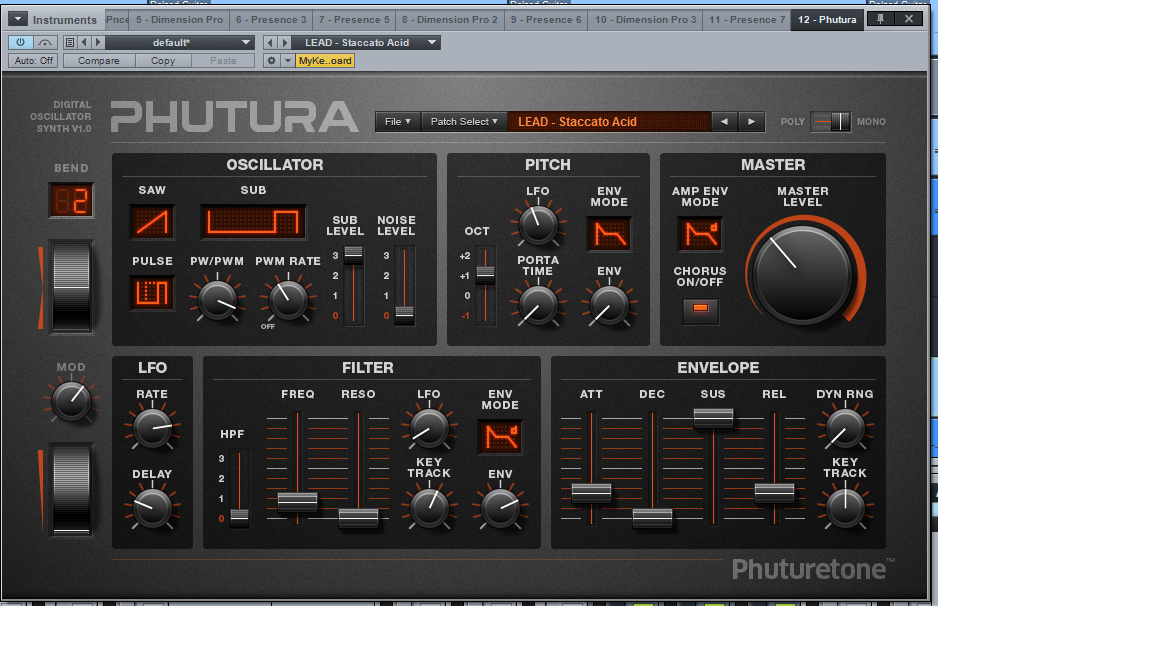
Task: Toggle the PULSE waveform button
Action: [152, 292]
